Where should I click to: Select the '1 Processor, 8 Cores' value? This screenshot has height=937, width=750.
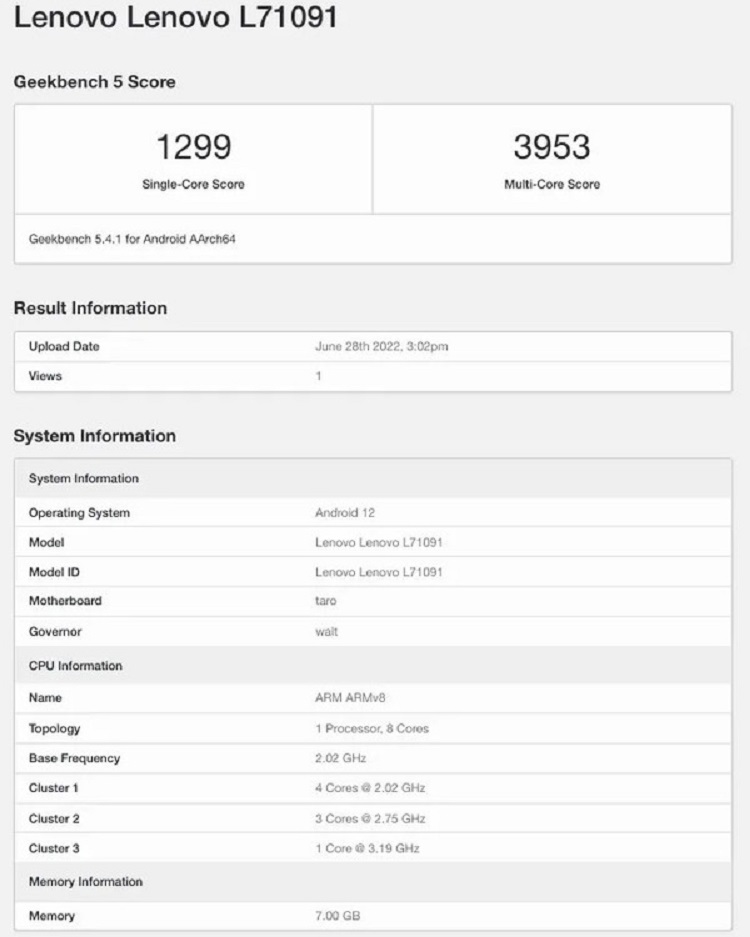coord(372,728)
